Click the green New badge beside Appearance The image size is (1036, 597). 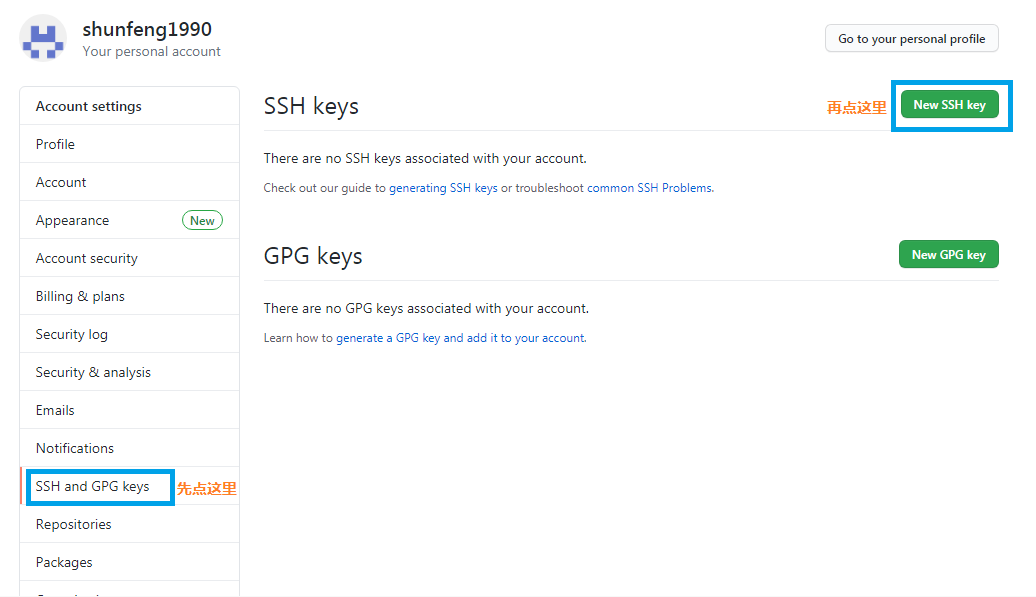[202, 220]
